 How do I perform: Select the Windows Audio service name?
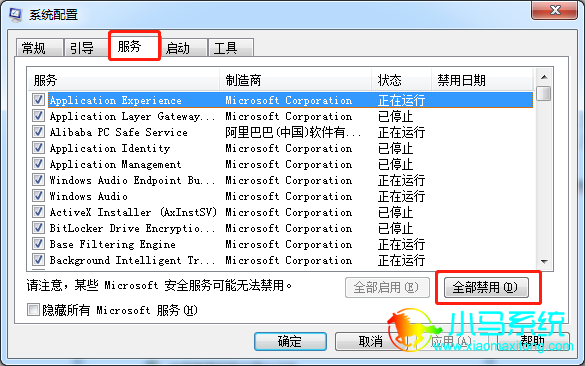tap(89, 196)
